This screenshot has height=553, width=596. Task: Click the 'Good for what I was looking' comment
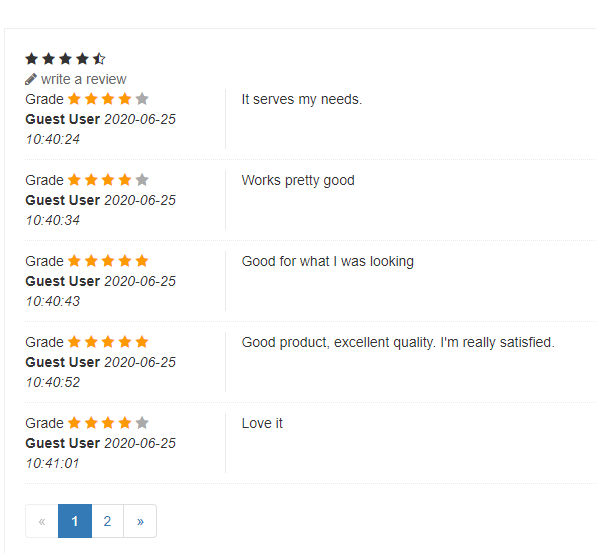[x=328, y=261]
